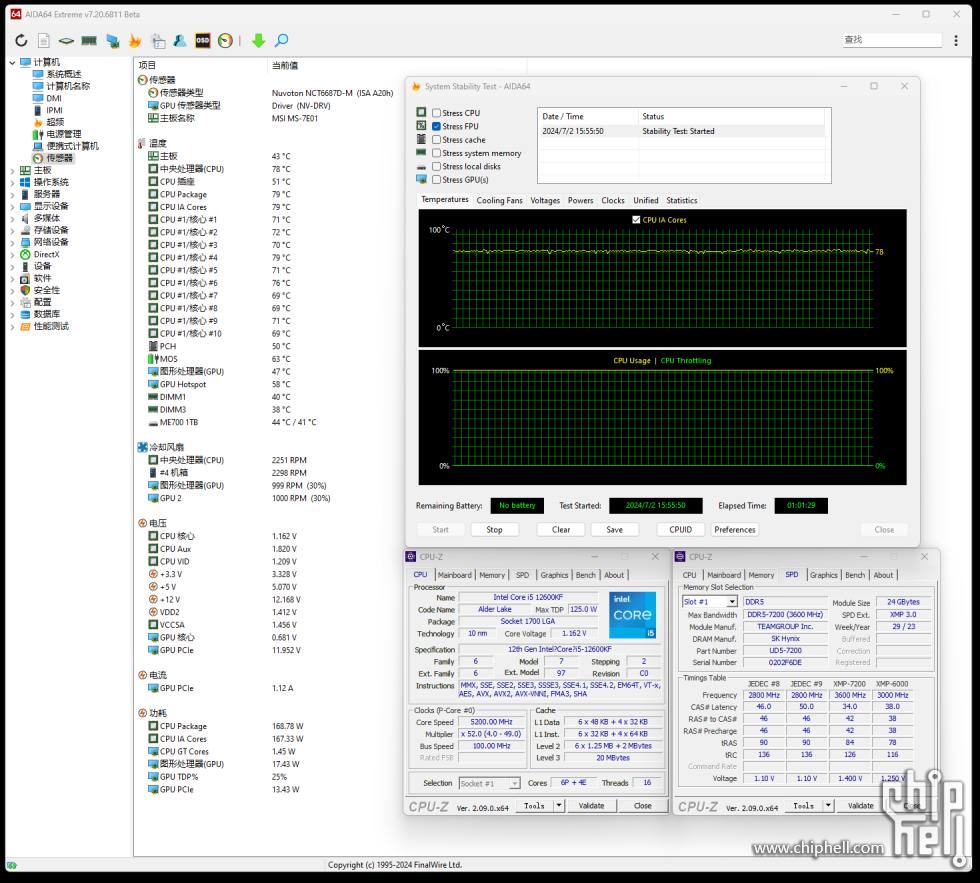The height and width of the screenshot is (883, 980).
Task: Open the three-dot menu in AIDA64
Action: click(956, 41)
